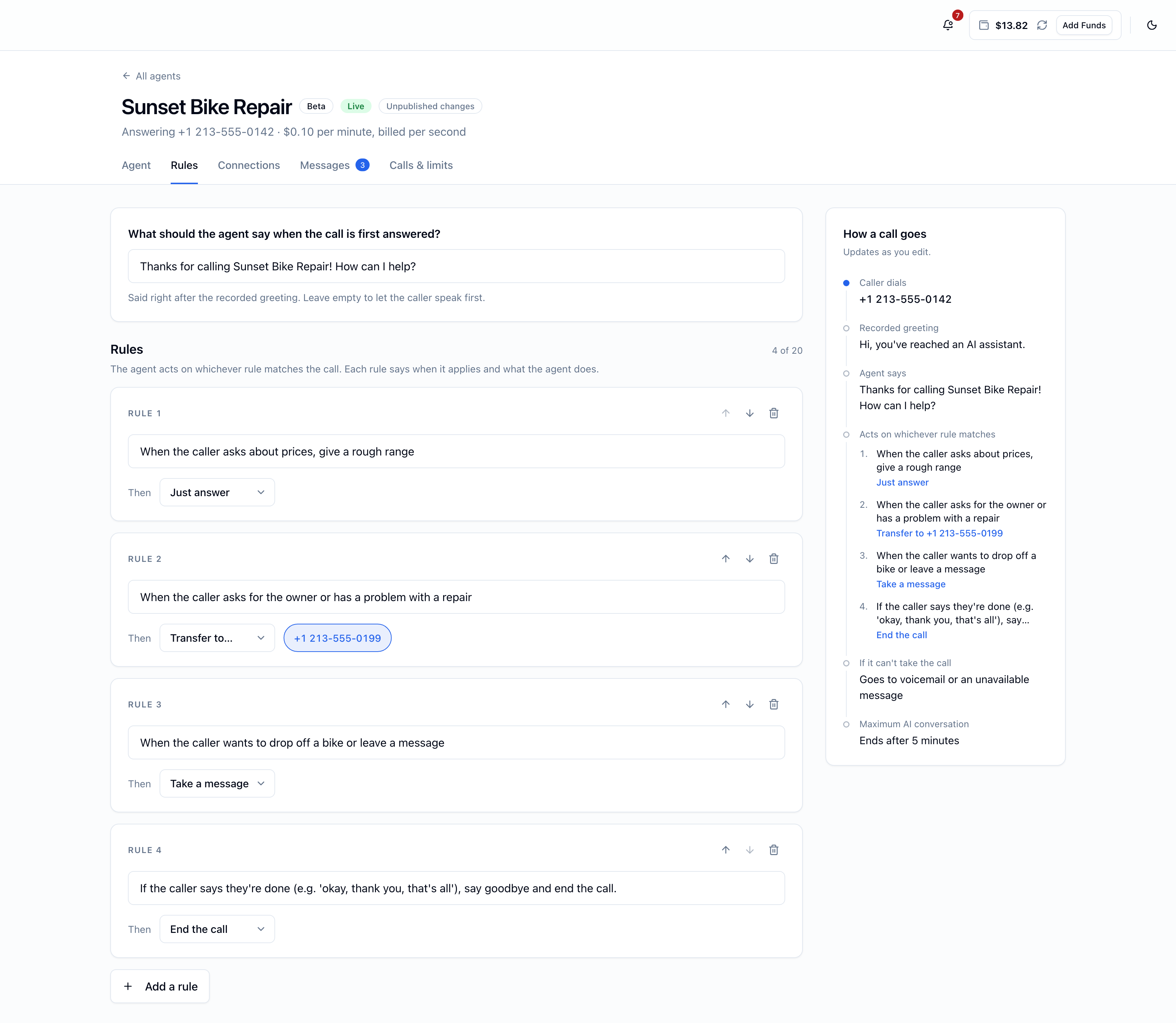Click 'Just answer' in How a call goes
This screenshot has width=1176, height=1023.
tap(902, 482)
